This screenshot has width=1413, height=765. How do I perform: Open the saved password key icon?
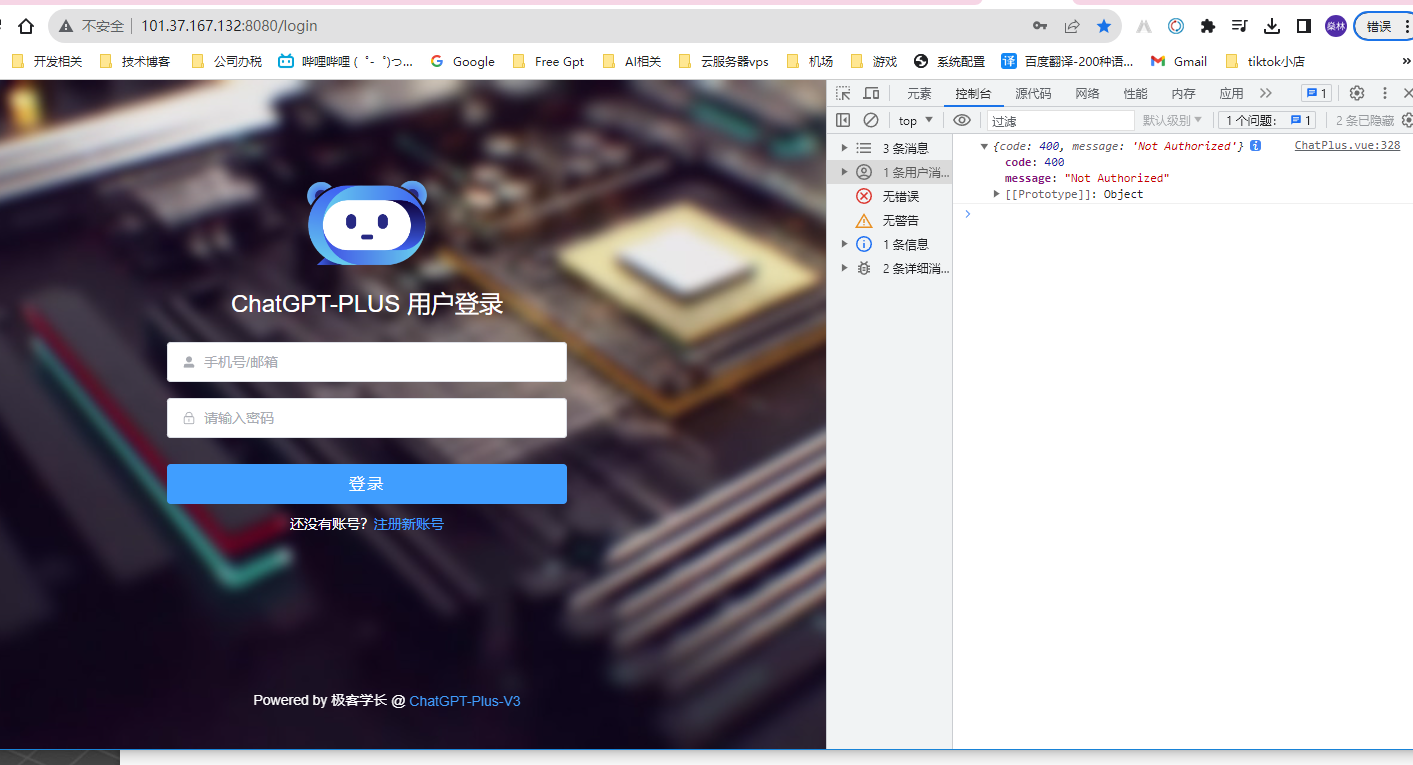(1040, 26)
